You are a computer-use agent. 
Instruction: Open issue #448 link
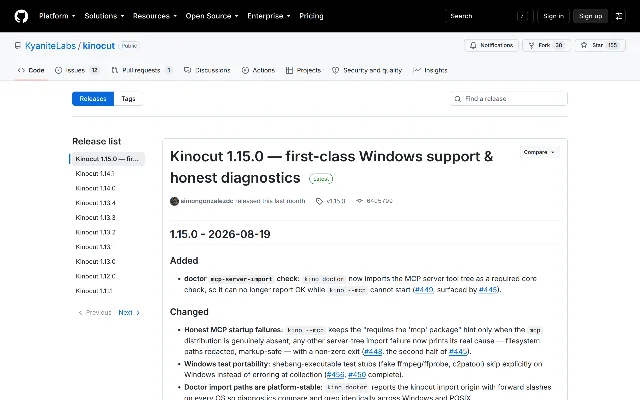click(x=373, y=351)
